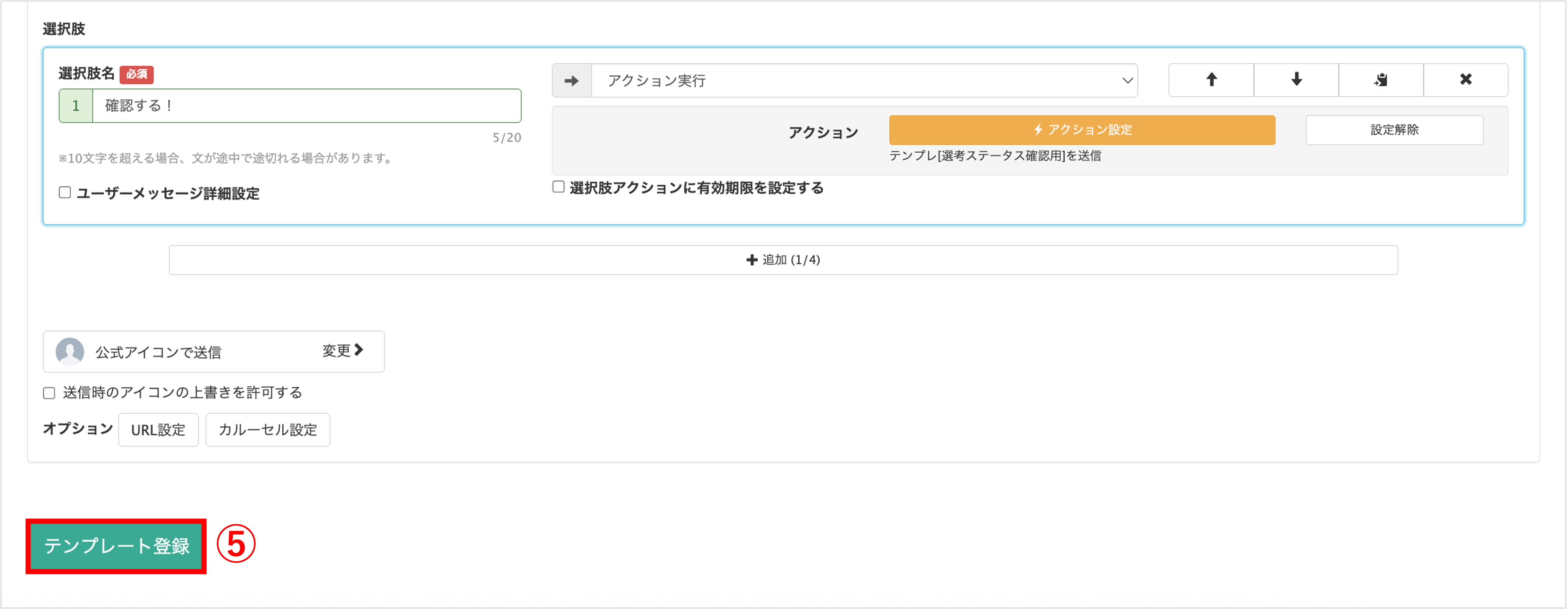Open カルーセル設定 option

coord(268,430)
